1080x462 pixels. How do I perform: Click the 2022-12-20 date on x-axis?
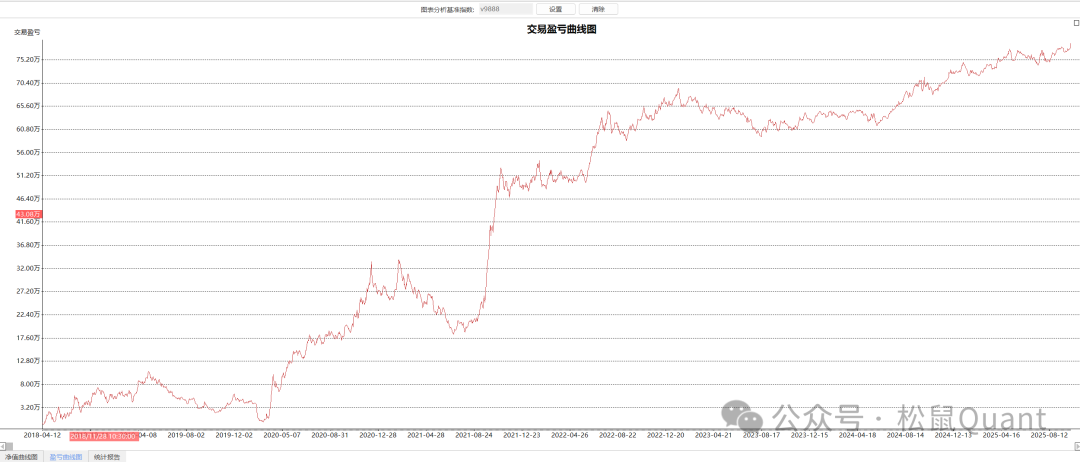(666, 435)
